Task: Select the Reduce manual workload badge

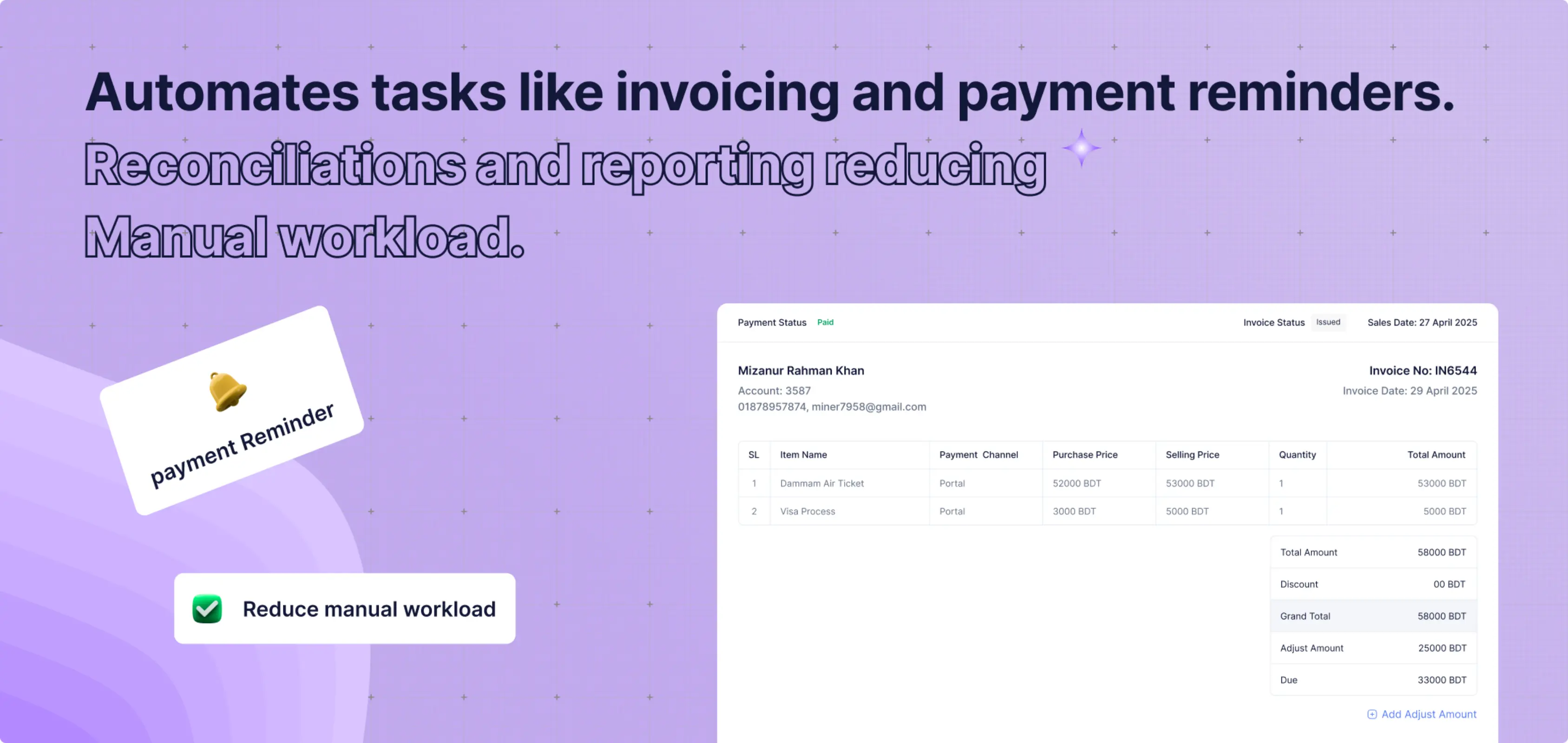Action: coord(345,608)
